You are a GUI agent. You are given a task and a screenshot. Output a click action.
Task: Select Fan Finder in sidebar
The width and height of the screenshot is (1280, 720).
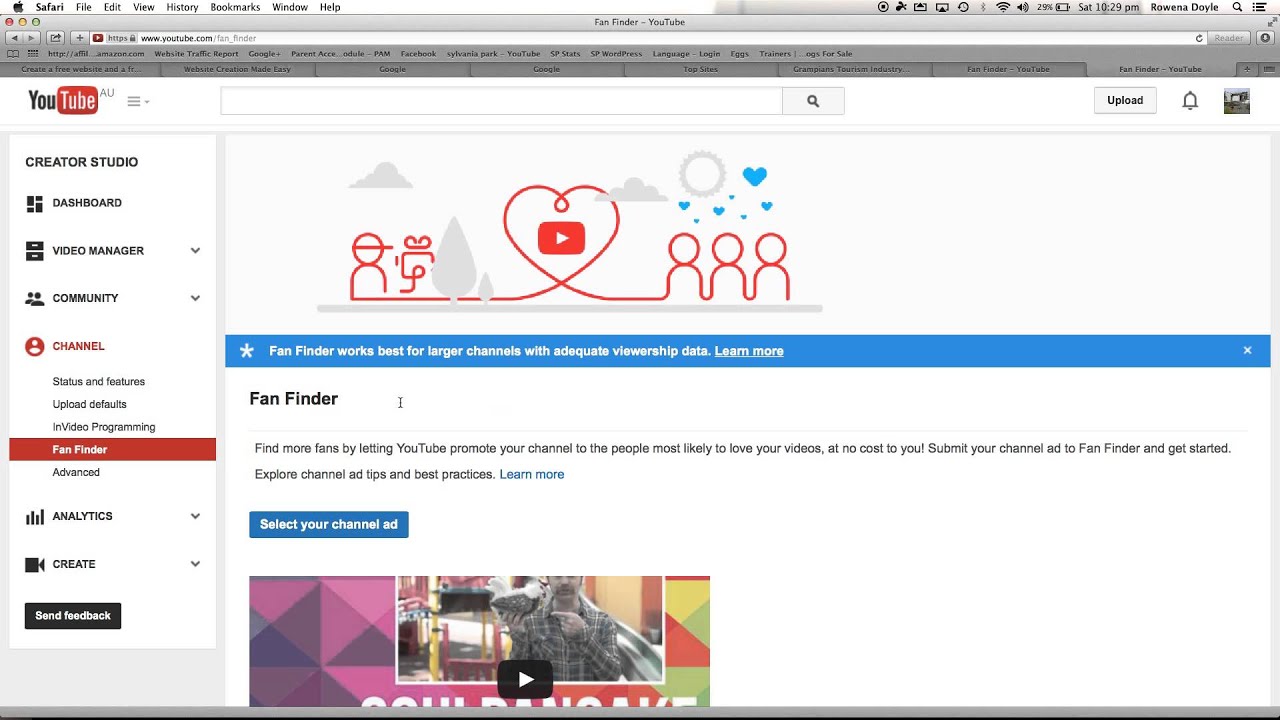[112, 450]
